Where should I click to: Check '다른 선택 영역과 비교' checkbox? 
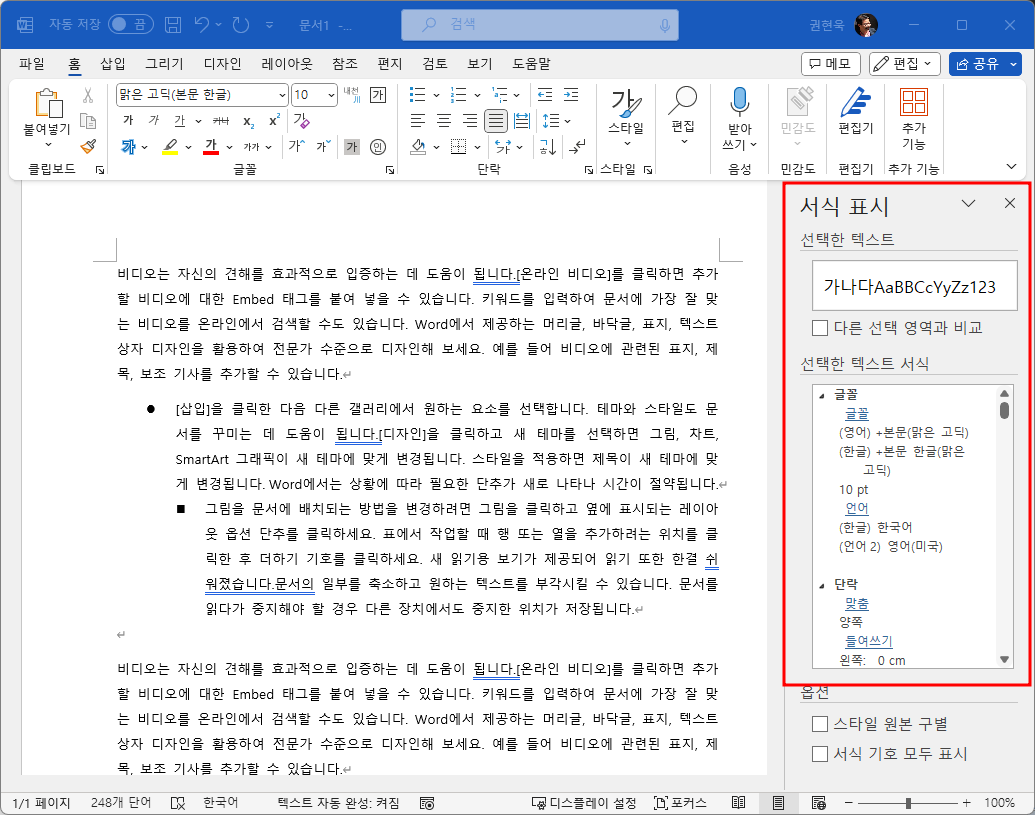820,327
